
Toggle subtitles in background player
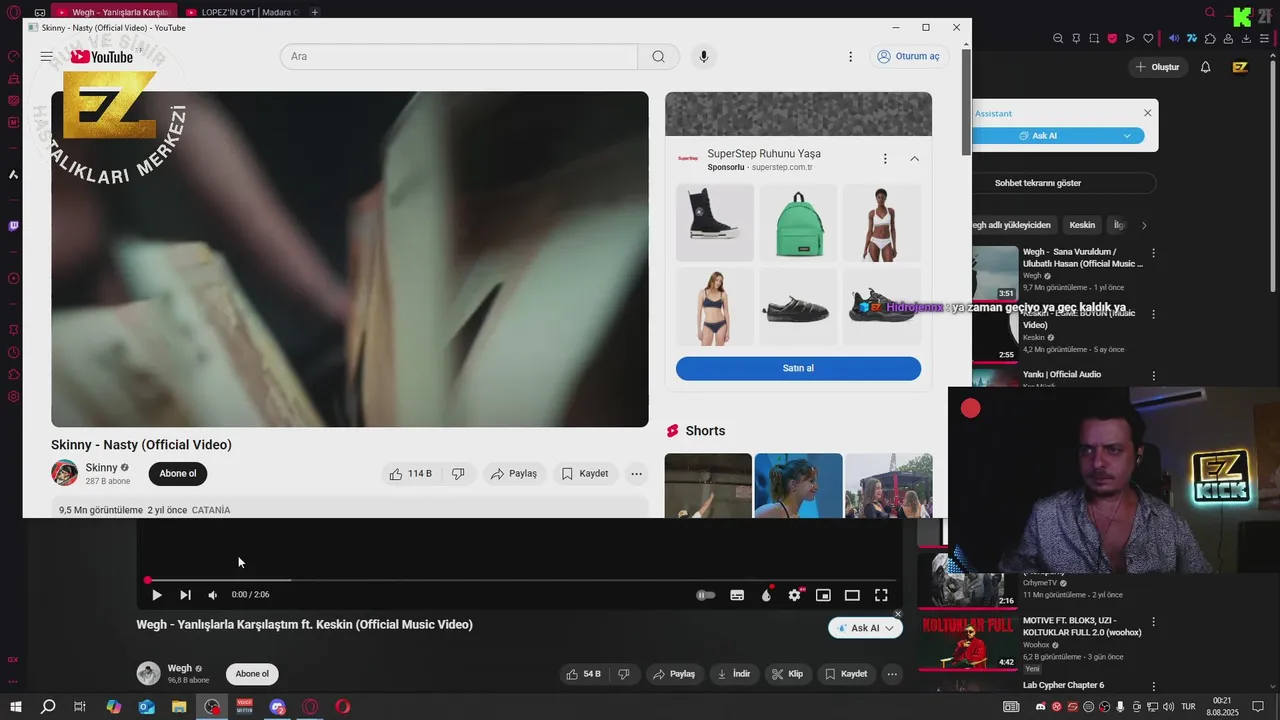pos(737,595)
